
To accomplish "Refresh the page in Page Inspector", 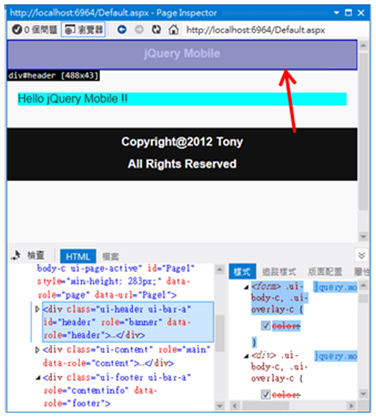I will point(156,30).
